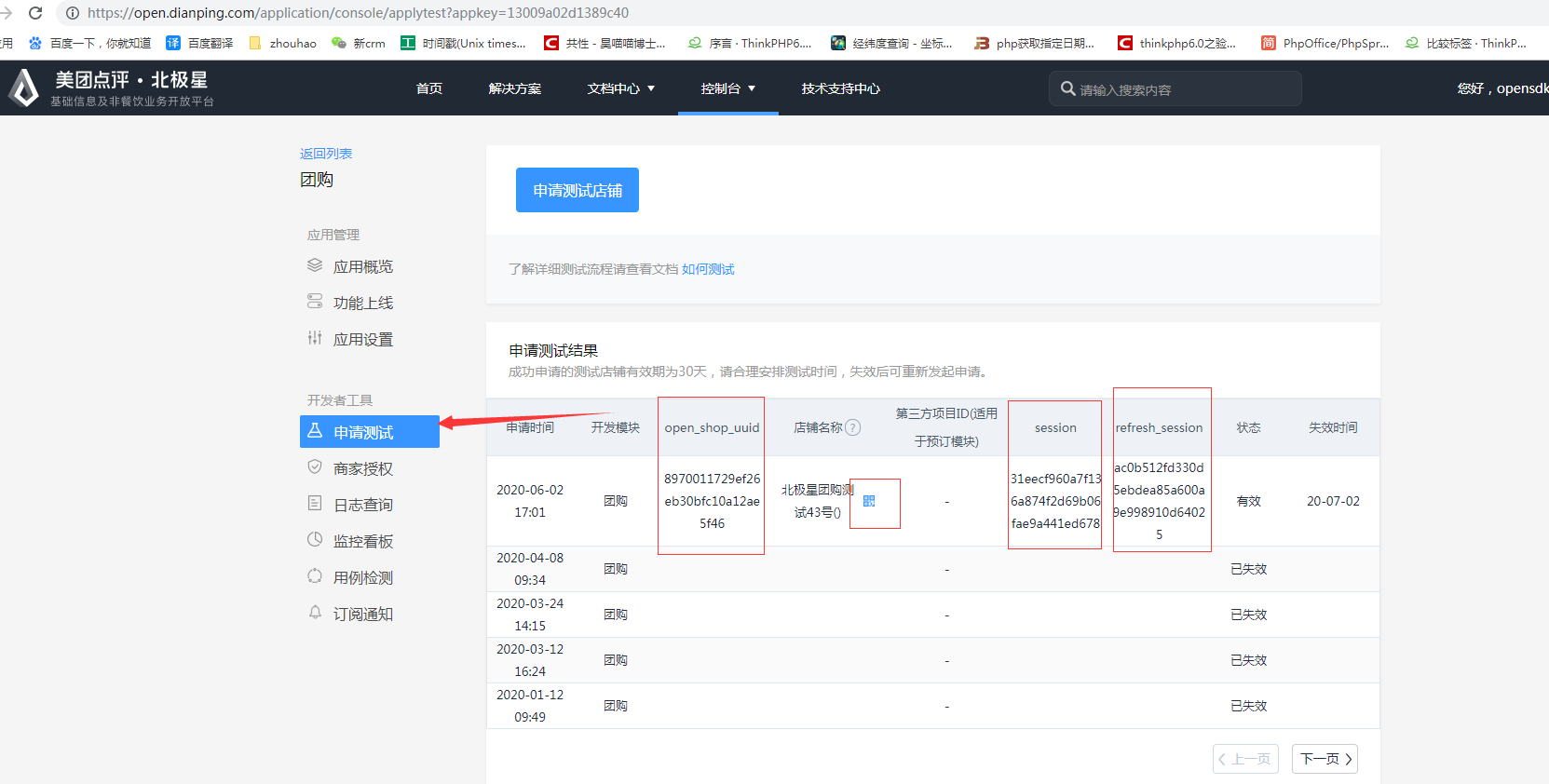Open 日志查询 document icon
The width and height of the screenshot is (1549, 784).
315,504
